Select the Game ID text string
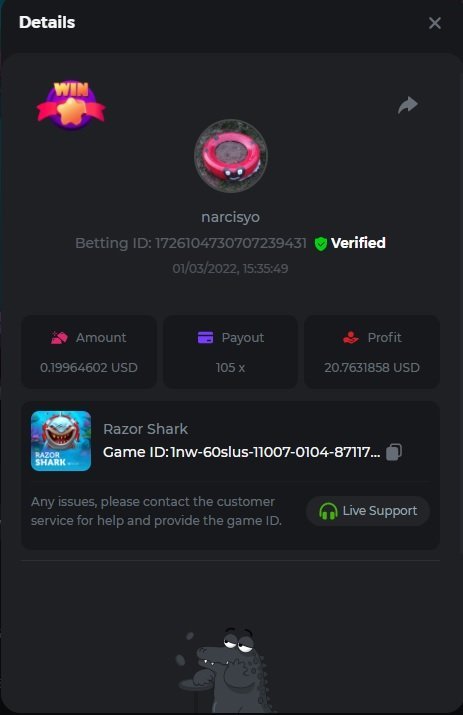 (x=242, y=452)
